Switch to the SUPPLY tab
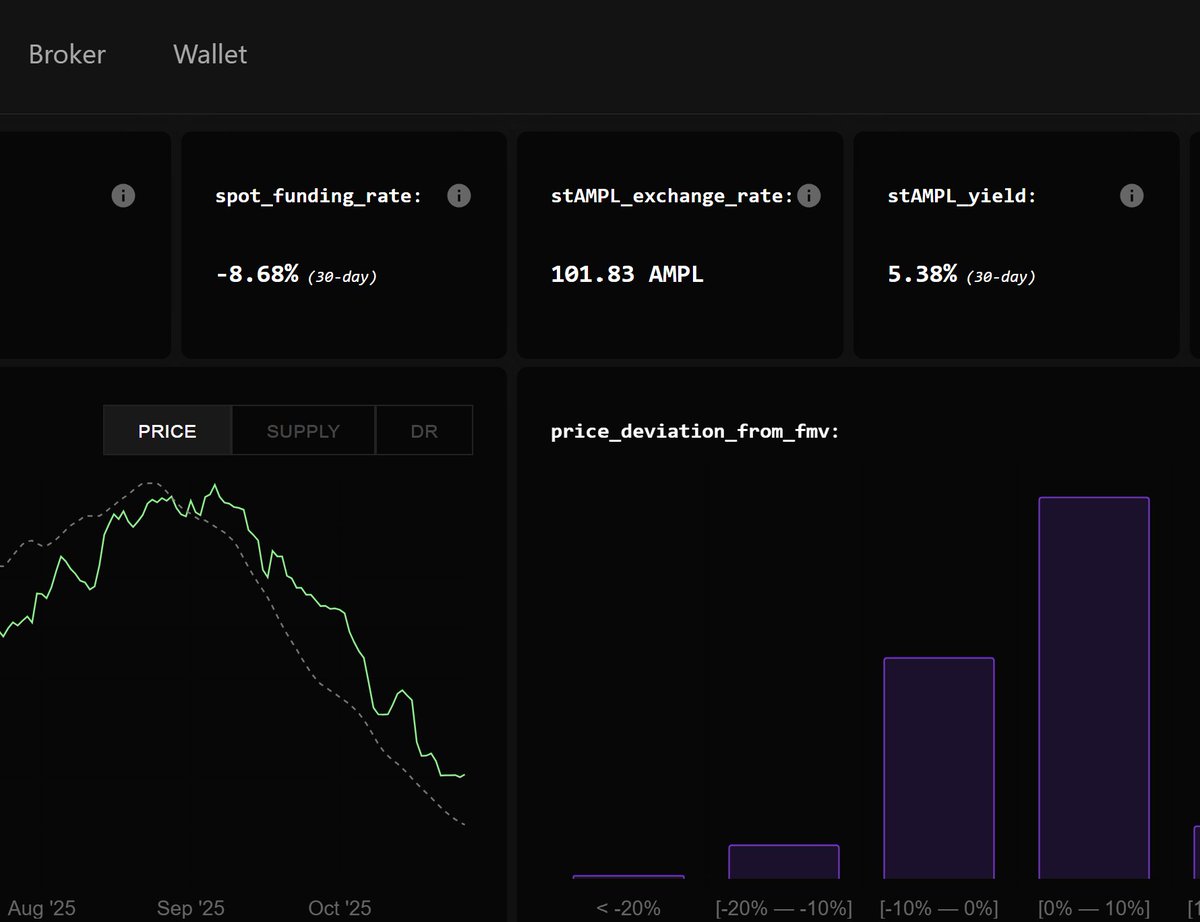This screenshot has width=1200, height=922. pos(303,430)
